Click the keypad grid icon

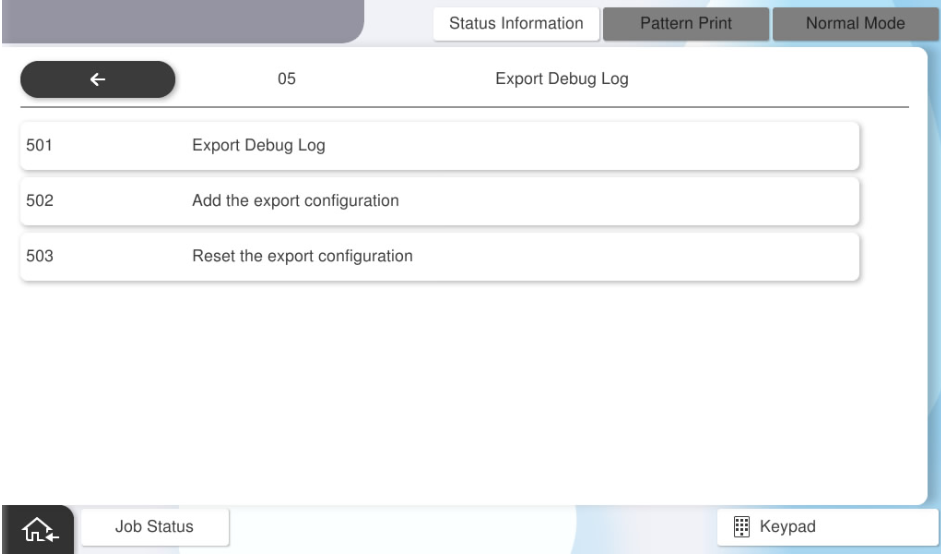pos(740,526)
